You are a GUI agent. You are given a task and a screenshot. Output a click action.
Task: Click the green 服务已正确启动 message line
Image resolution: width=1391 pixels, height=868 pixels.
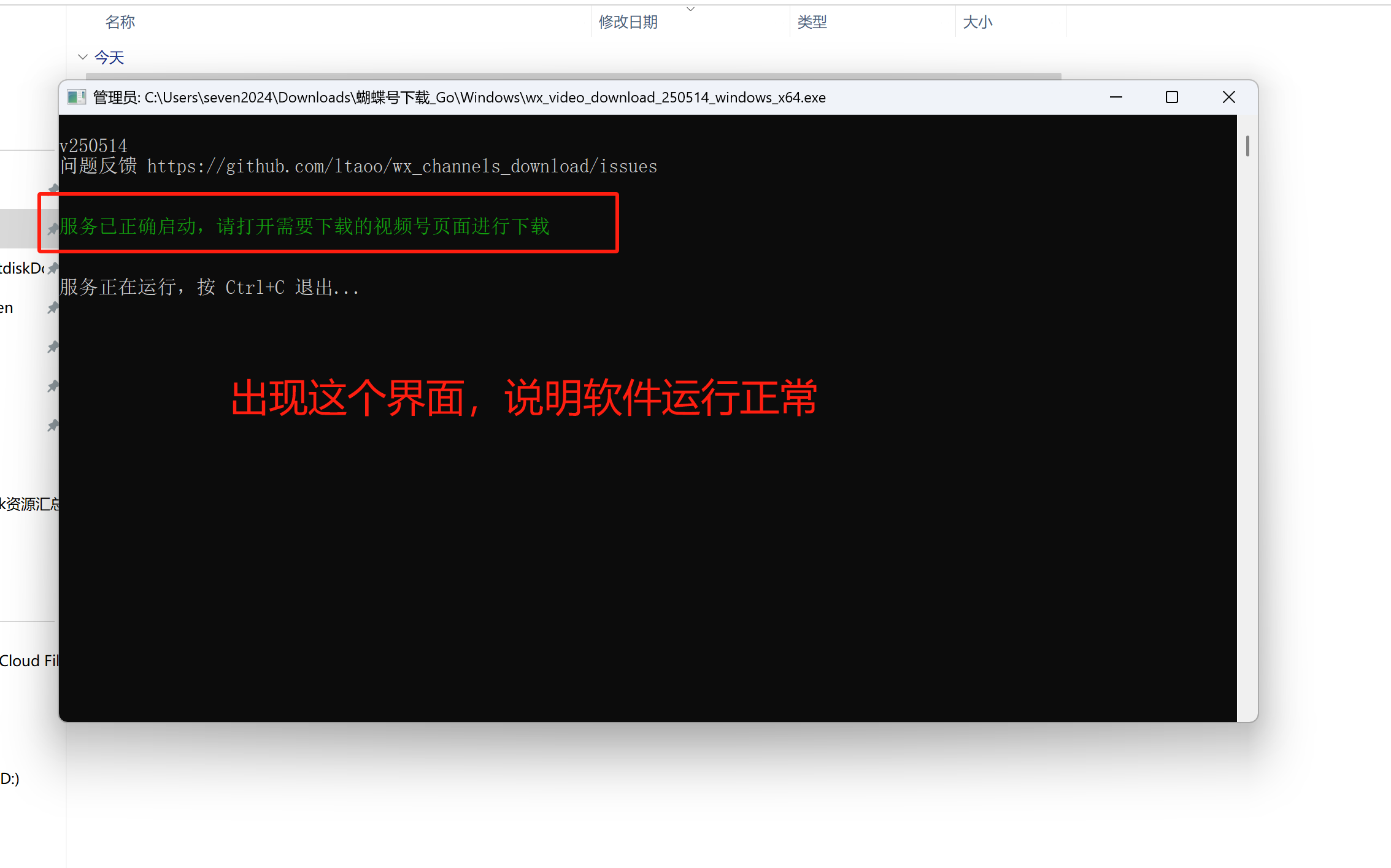tap(304, 226)
